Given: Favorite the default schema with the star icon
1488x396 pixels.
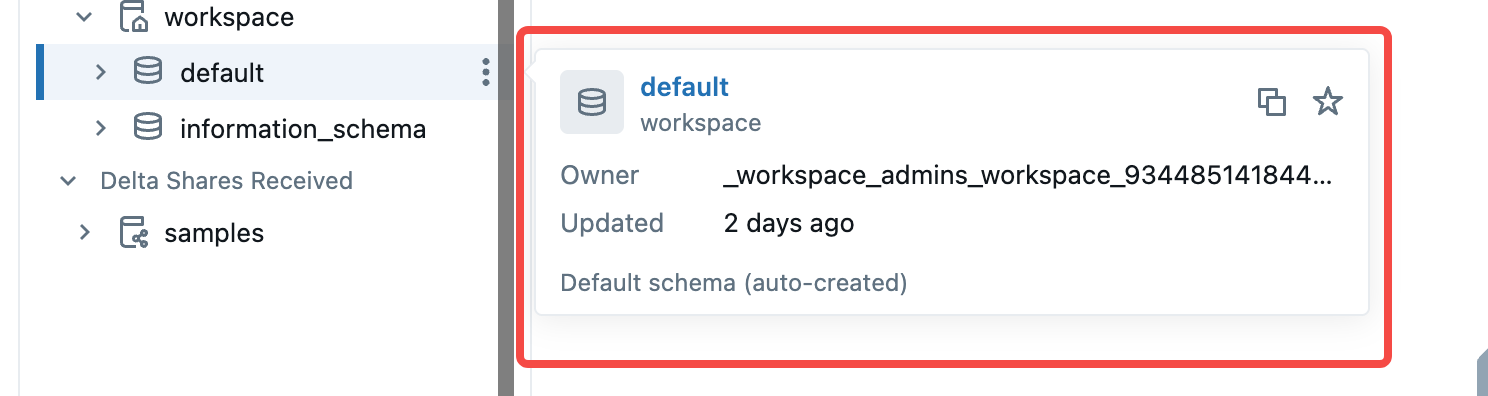Looking at the screenshot, I should coord(1327,101).
